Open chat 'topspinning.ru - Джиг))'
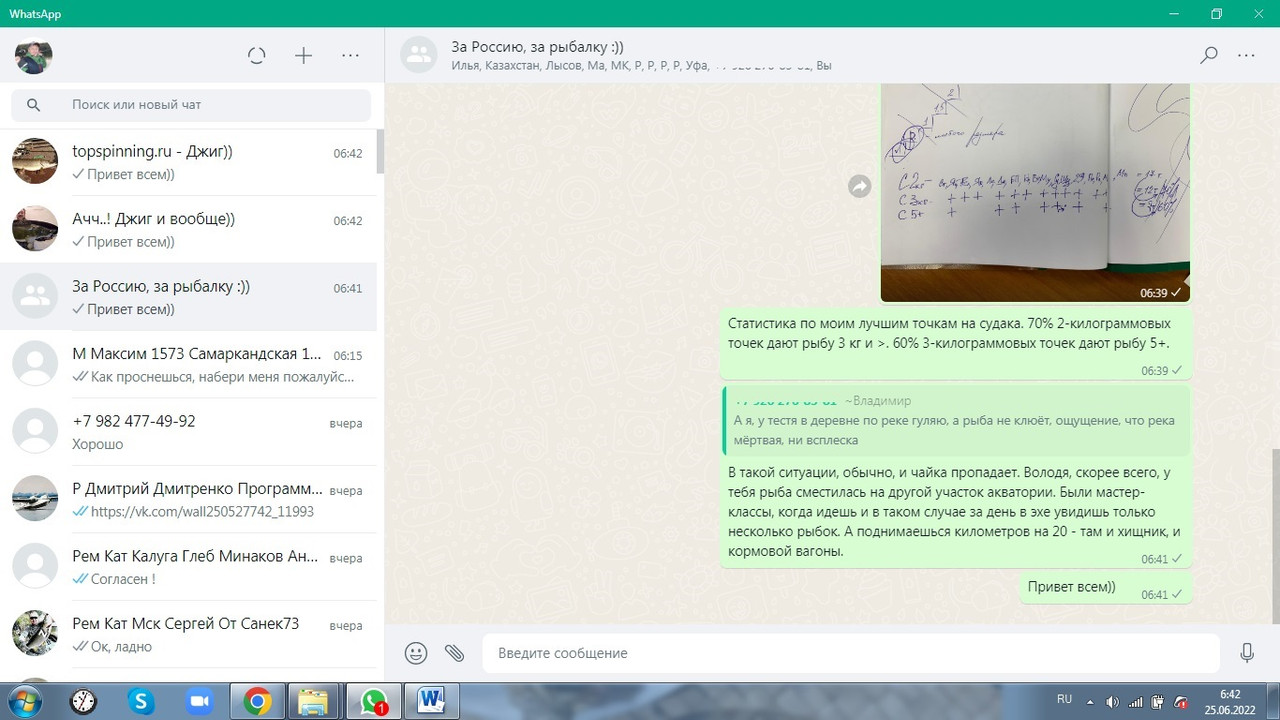1280x720 pixels. click(x=188, y=162)
